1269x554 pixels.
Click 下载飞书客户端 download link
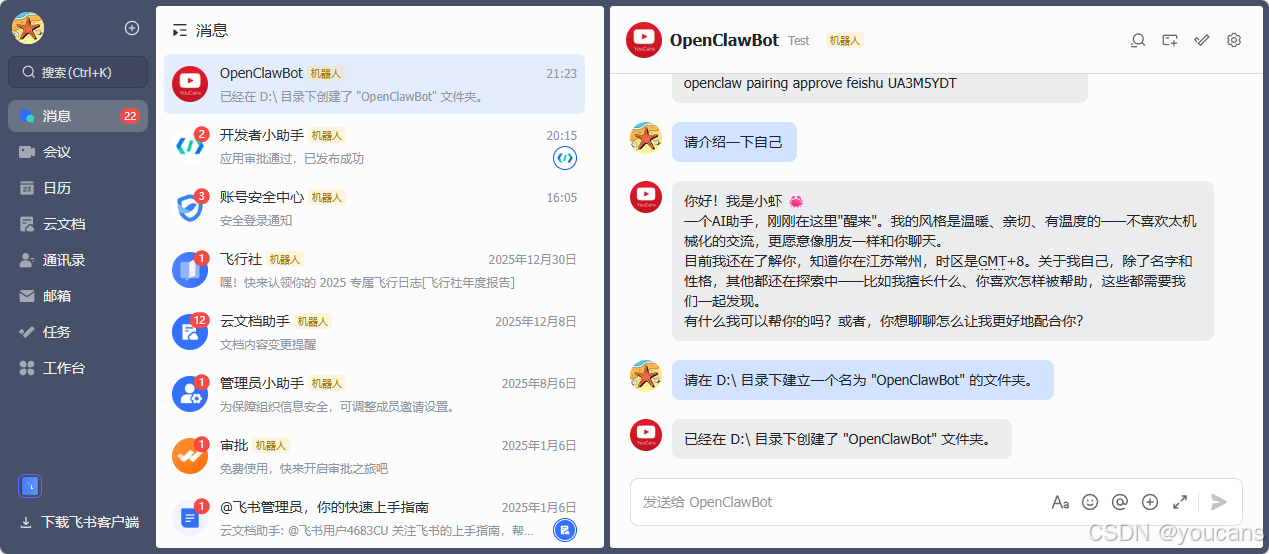[x=78, y=522]
